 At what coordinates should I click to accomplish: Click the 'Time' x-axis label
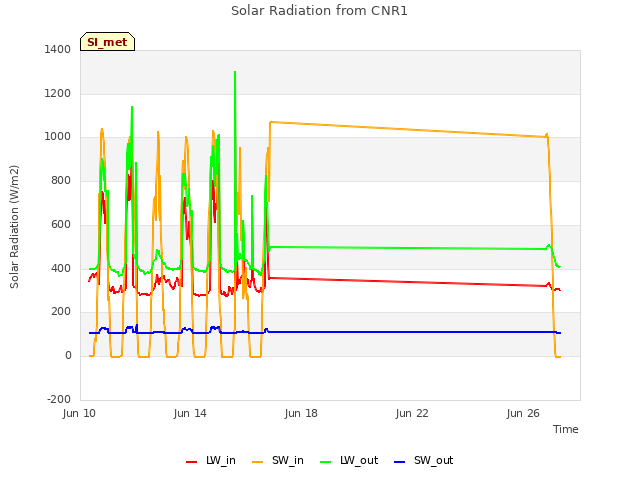566,429
